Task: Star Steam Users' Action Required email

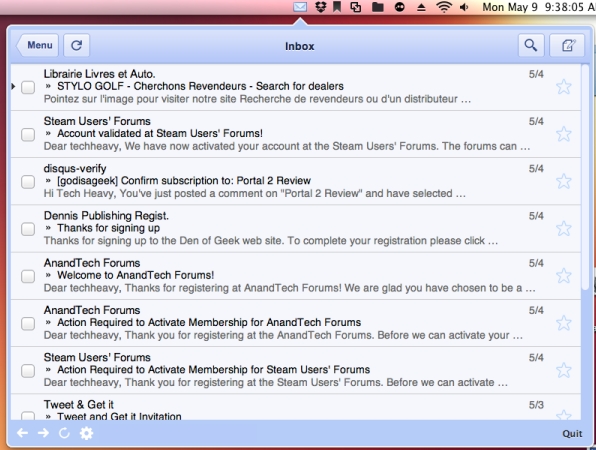Action: click(x=564, y=370)
